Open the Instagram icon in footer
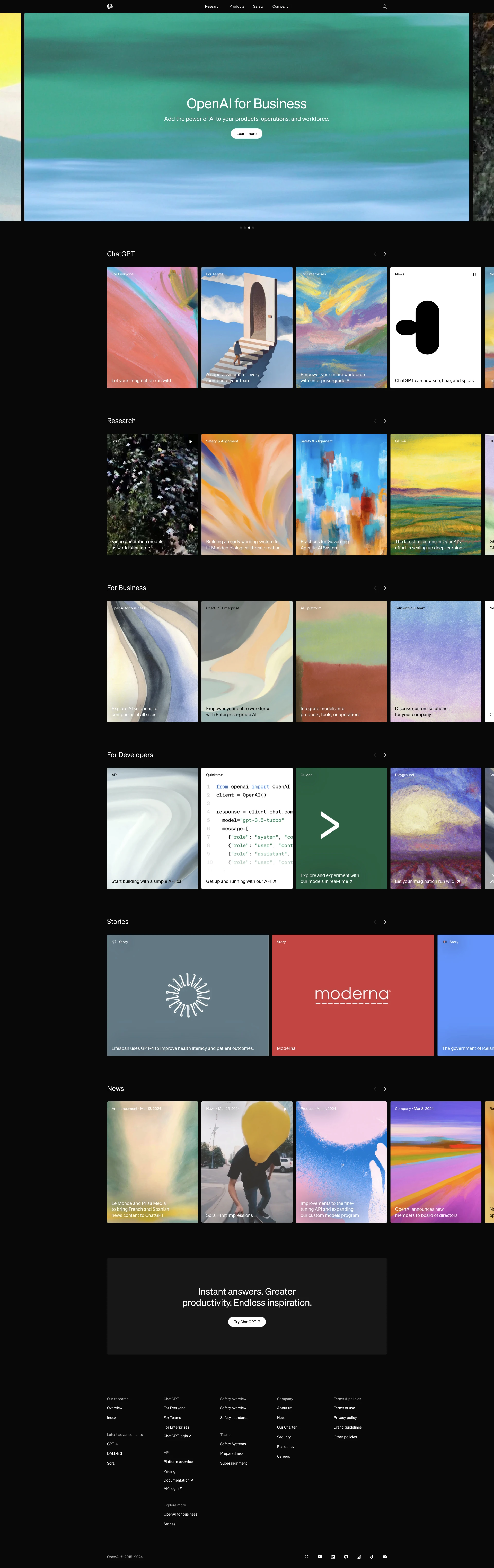 (359, 1556)
